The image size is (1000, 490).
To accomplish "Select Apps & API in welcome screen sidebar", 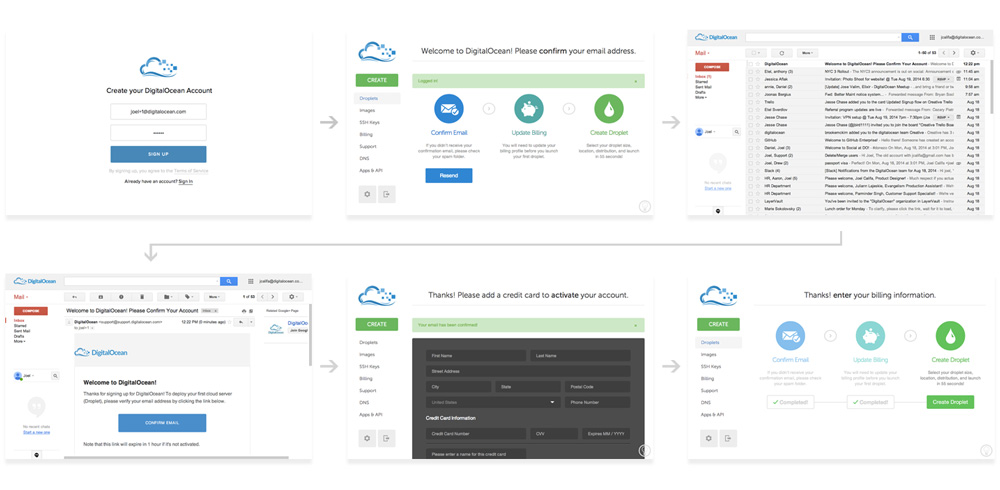I will click(x=371, y=170).
